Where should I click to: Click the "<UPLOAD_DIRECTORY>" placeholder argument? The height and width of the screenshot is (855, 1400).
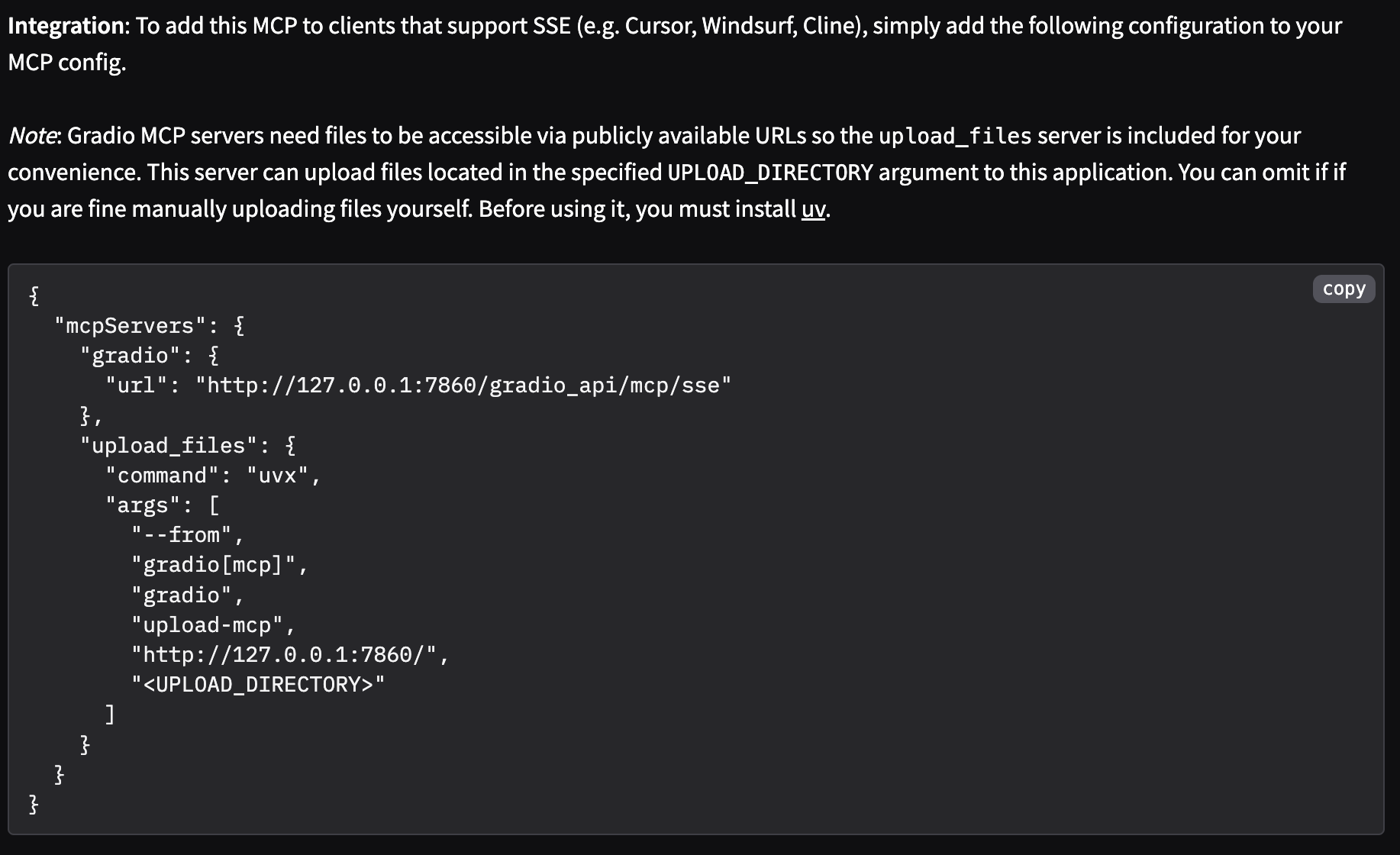pos(258,684)
